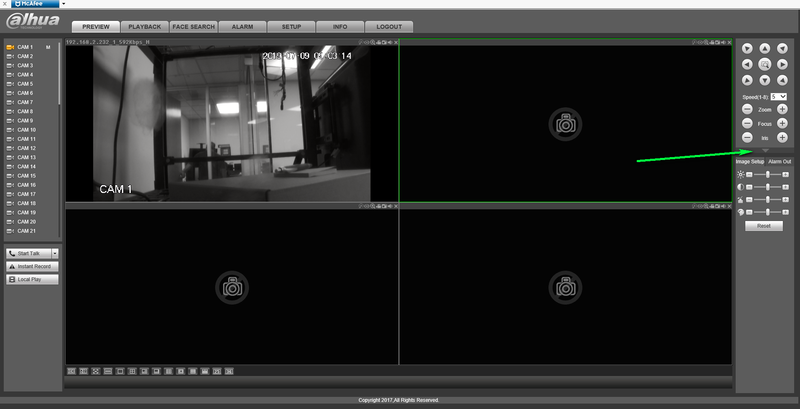
Task: Decrease saturation with its minus button
Action: [x=749, y=199]
